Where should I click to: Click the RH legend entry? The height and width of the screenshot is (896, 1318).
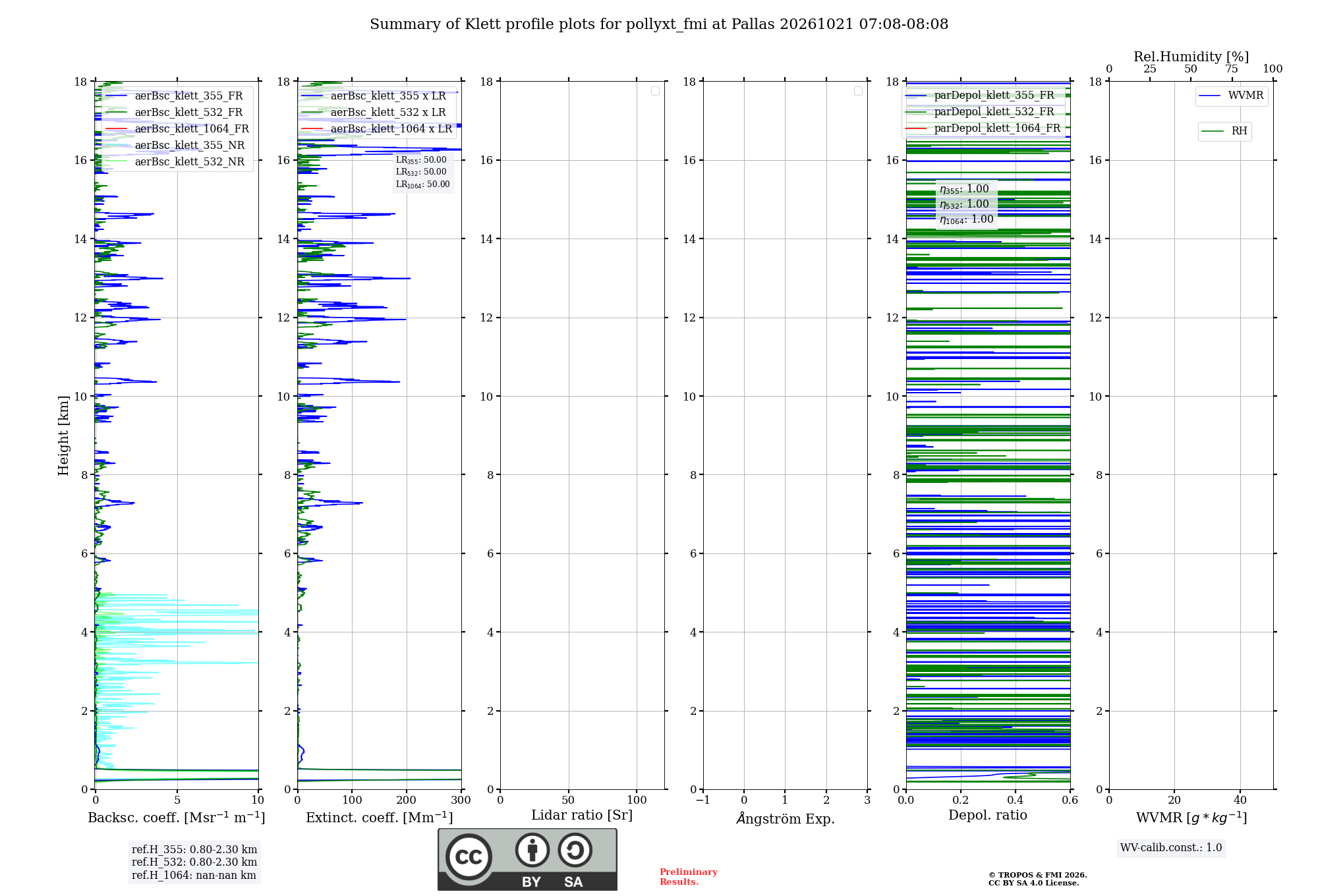click(x=1224, y=131)
